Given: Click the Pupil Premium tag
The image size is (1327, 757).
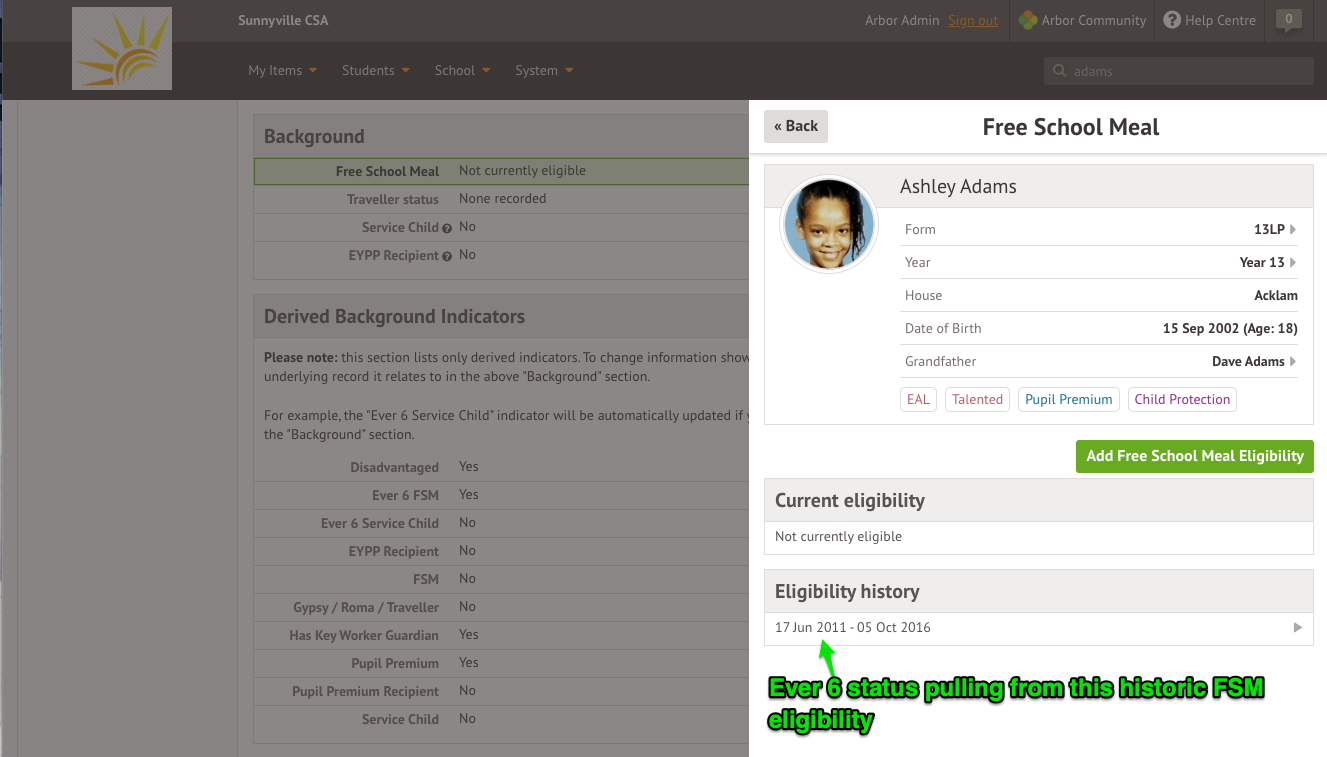Looking at the screenshot, I should click(x=1068, y=399).
